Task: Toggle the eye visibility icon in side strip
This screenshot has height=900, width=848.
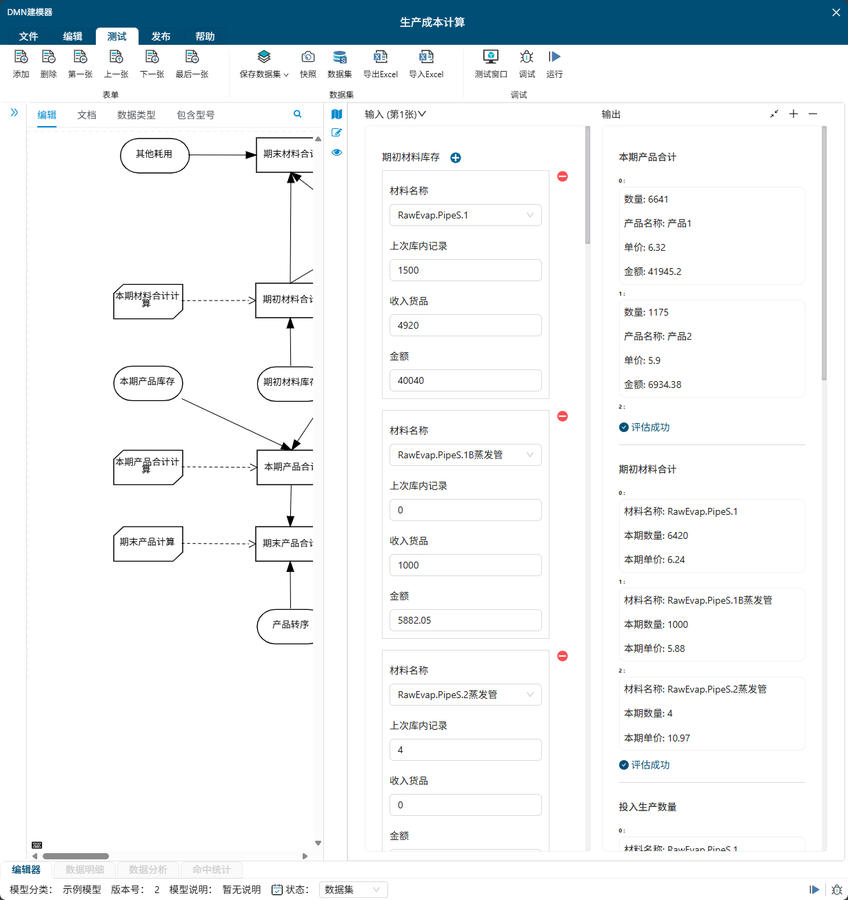Action: coord(337,152)
